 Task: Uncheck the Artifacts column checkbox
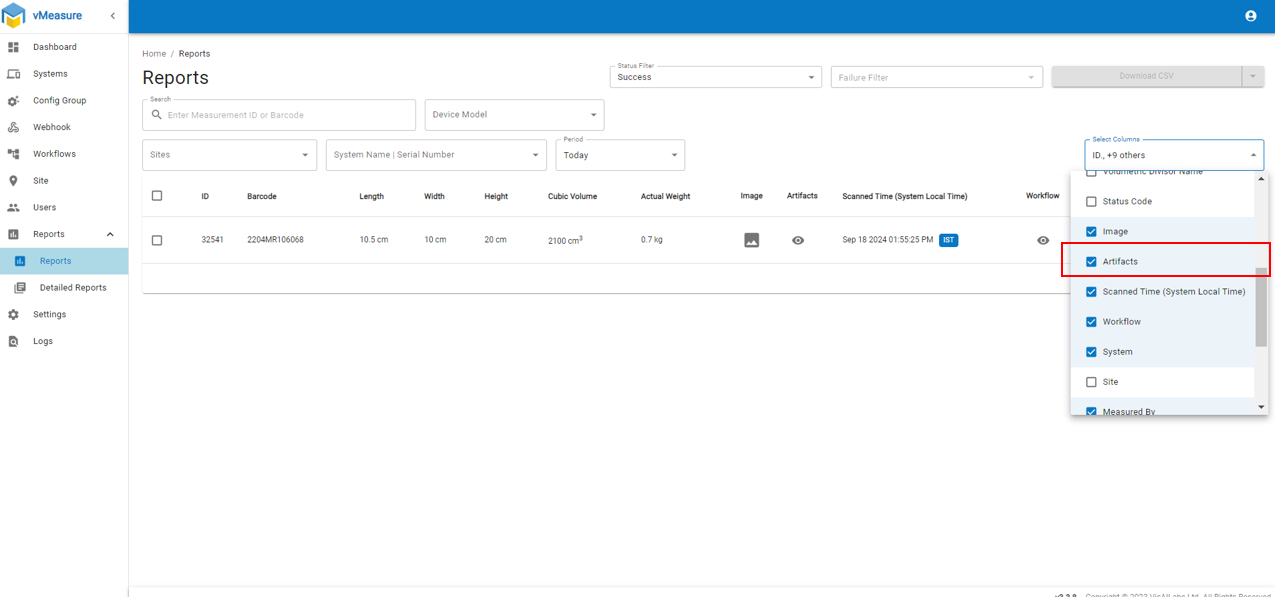coord(1091,262)
